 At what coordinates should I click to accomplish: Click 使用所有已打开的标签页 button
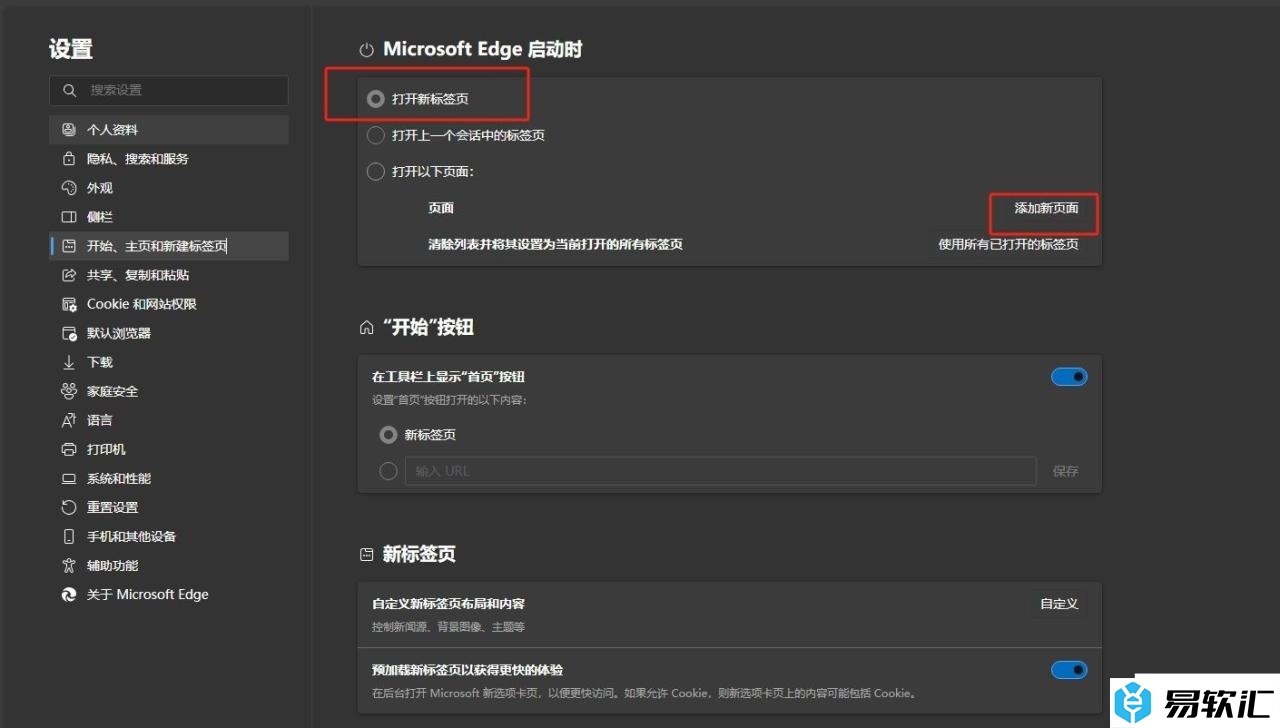pos(1008,244)
